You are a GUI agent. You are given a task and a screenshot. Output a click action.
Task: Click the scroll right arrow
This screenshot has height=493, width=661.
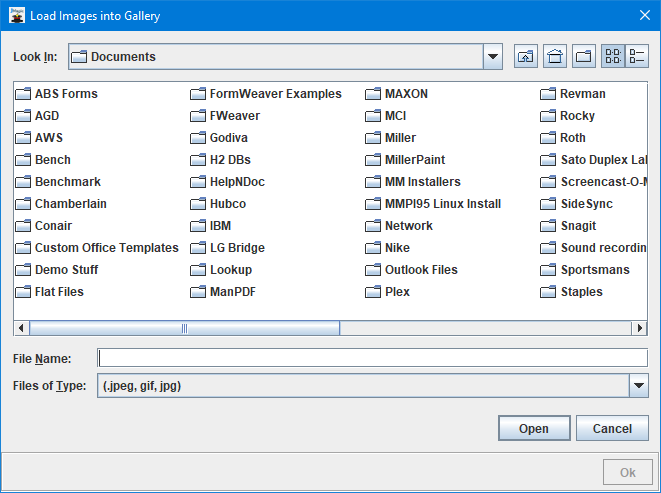(x=640, y=328)
